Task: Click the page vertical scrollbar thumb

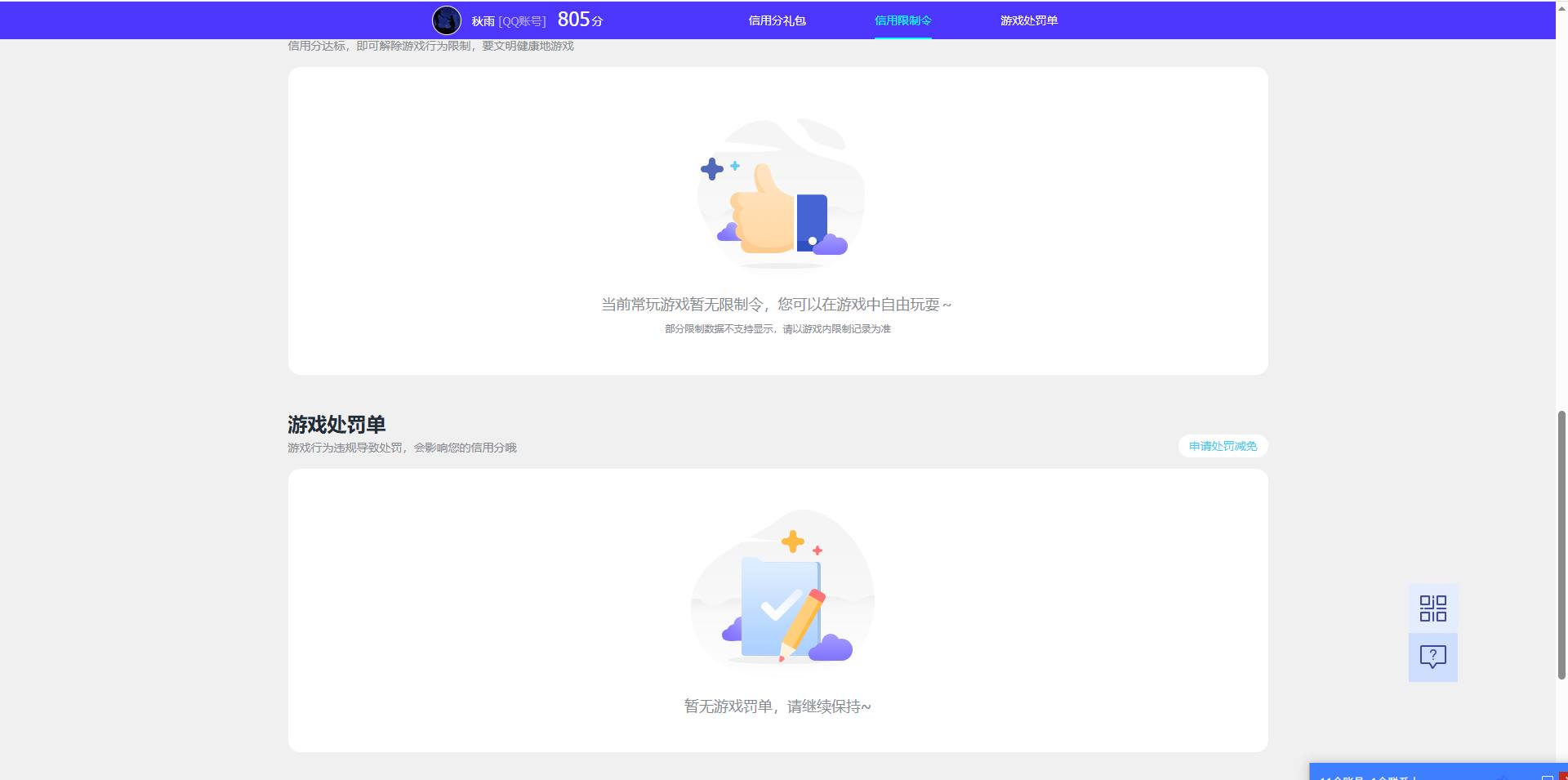Action: (1561, 545)
